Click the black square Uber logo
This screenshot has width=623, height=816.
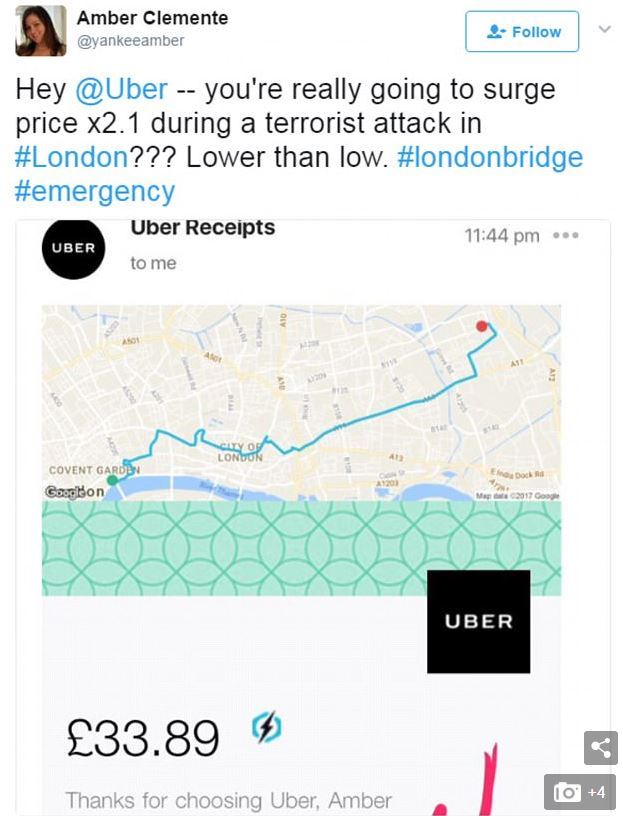(x=479, y=621)
